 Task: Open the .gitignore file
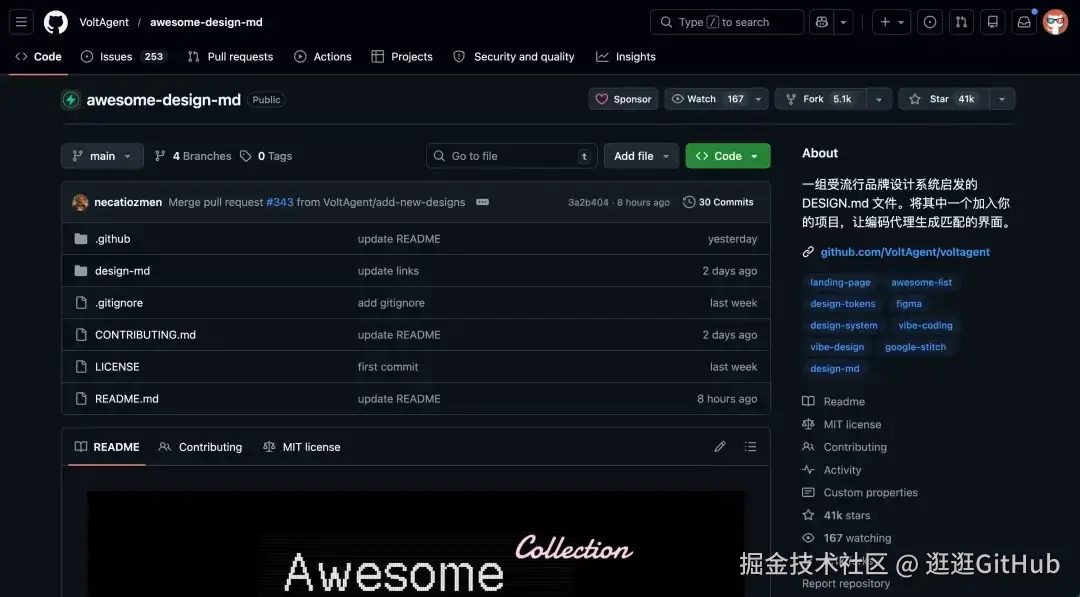(x=119, y=303)
